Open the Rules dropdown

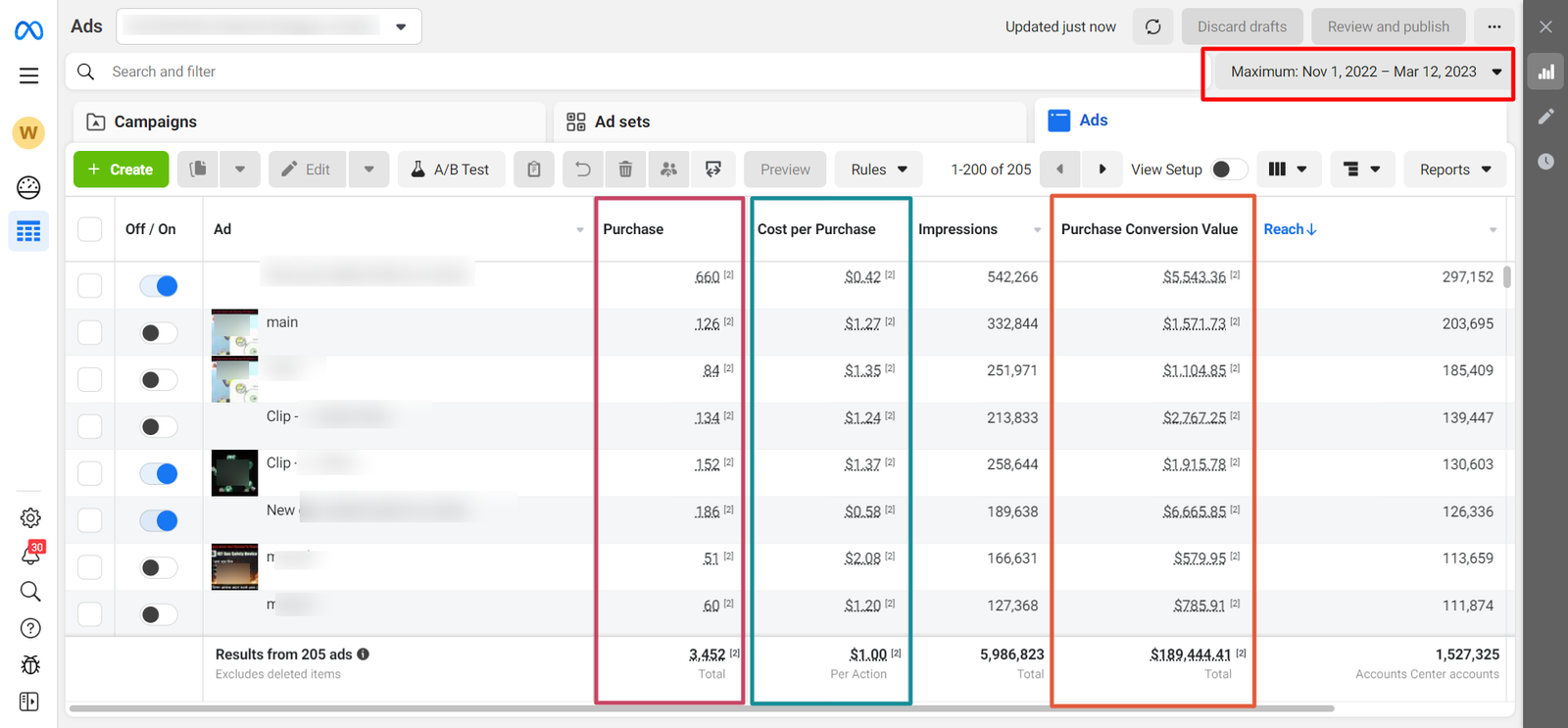coord(878,170)
